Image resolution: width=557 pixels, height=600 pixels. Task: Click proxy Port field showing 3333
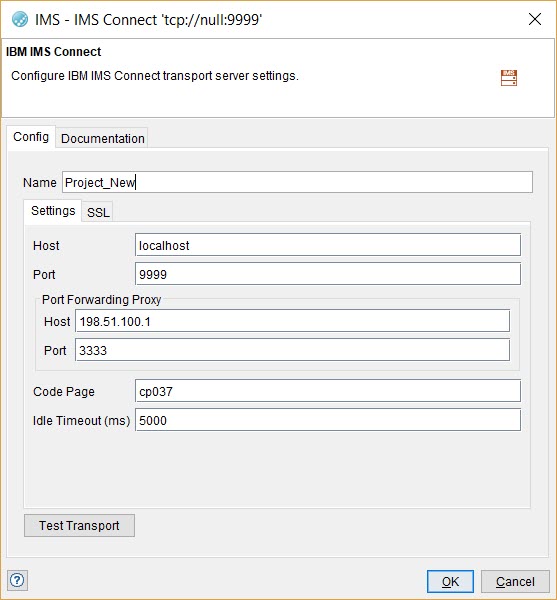point(292,350)
